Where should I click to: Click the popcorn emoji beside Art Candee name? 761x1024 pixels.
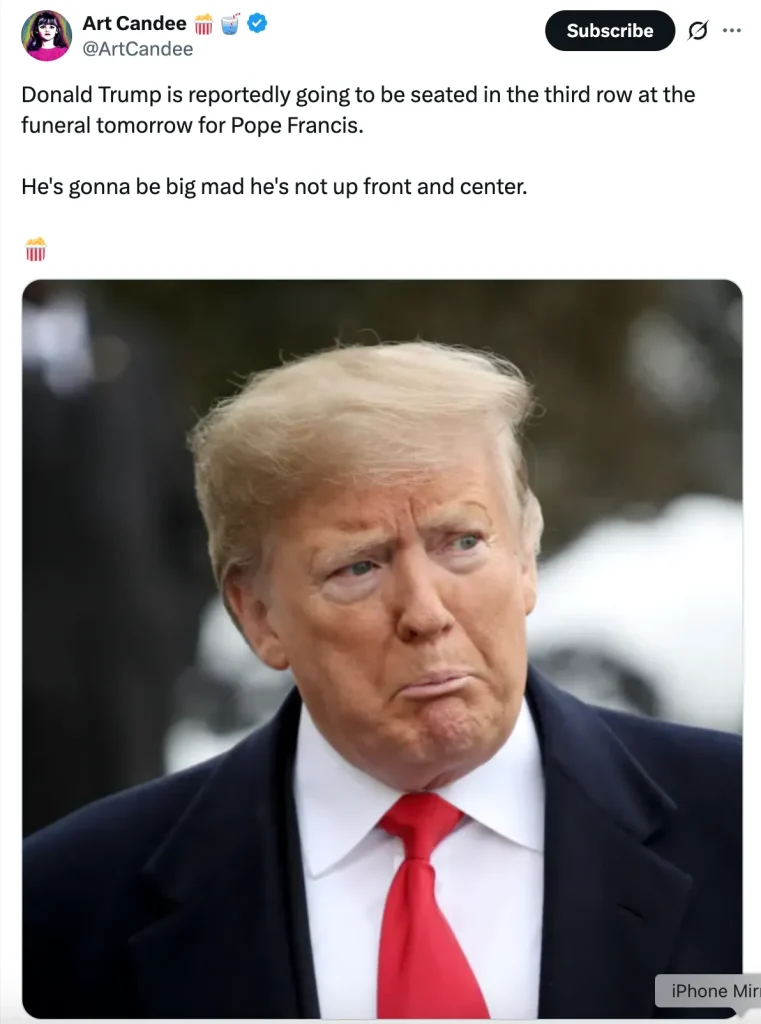coord(204,24)
